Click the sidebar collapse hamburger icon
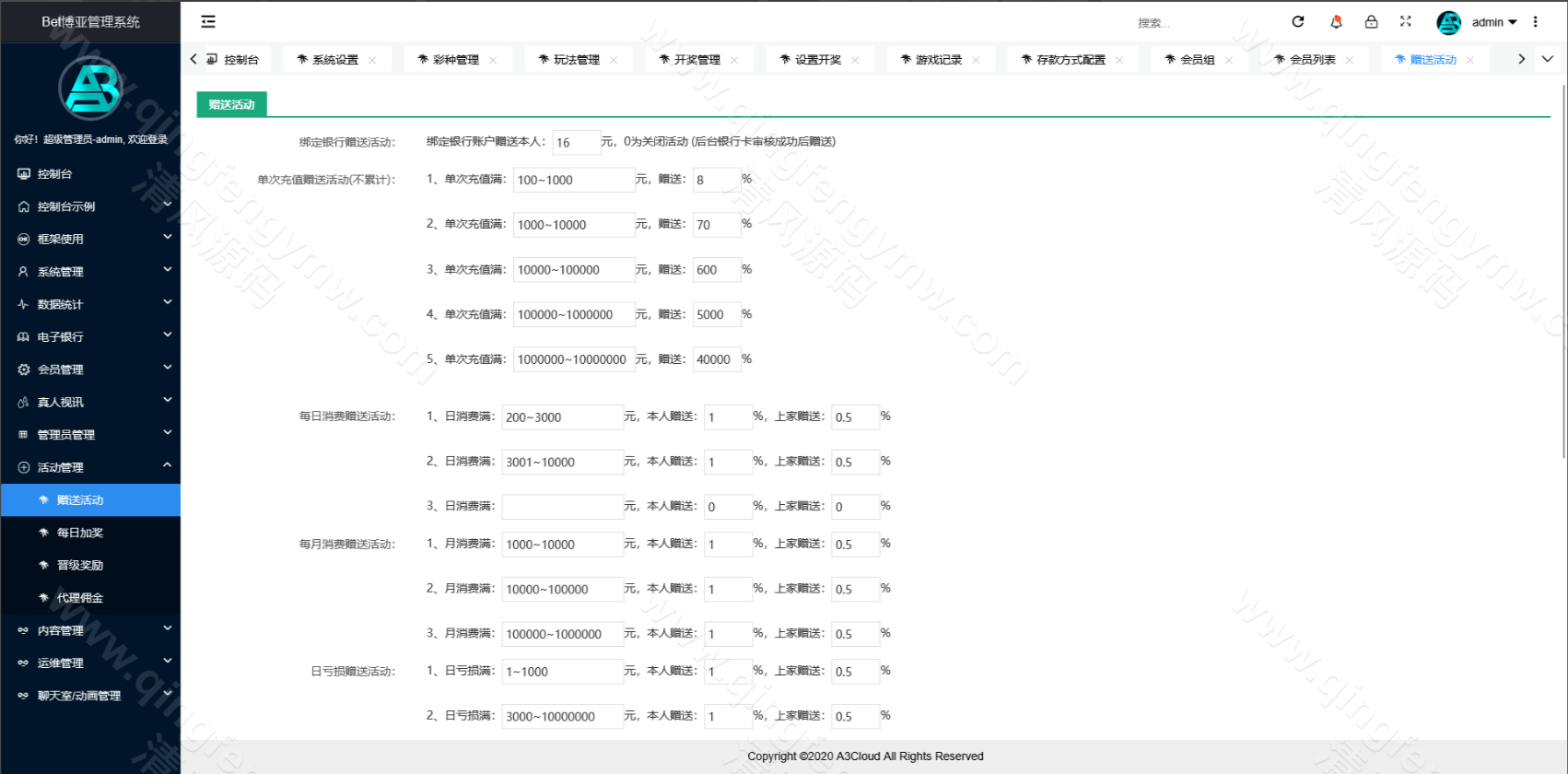The image size is (1568, 774). [x=208, y=21]
